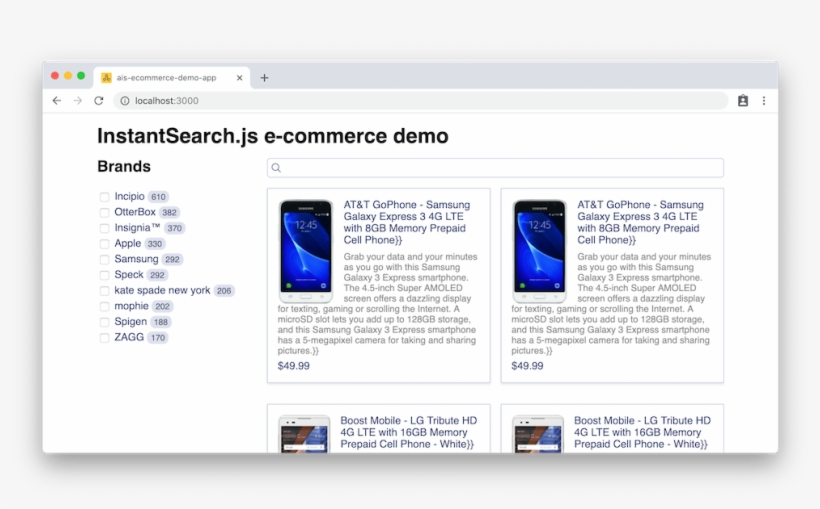The height and width of the screenshot is (509, 820).
Task: Close the ais-ecommerce-demo-app tab
Action: pyautogui.click(x=240, y=78)
